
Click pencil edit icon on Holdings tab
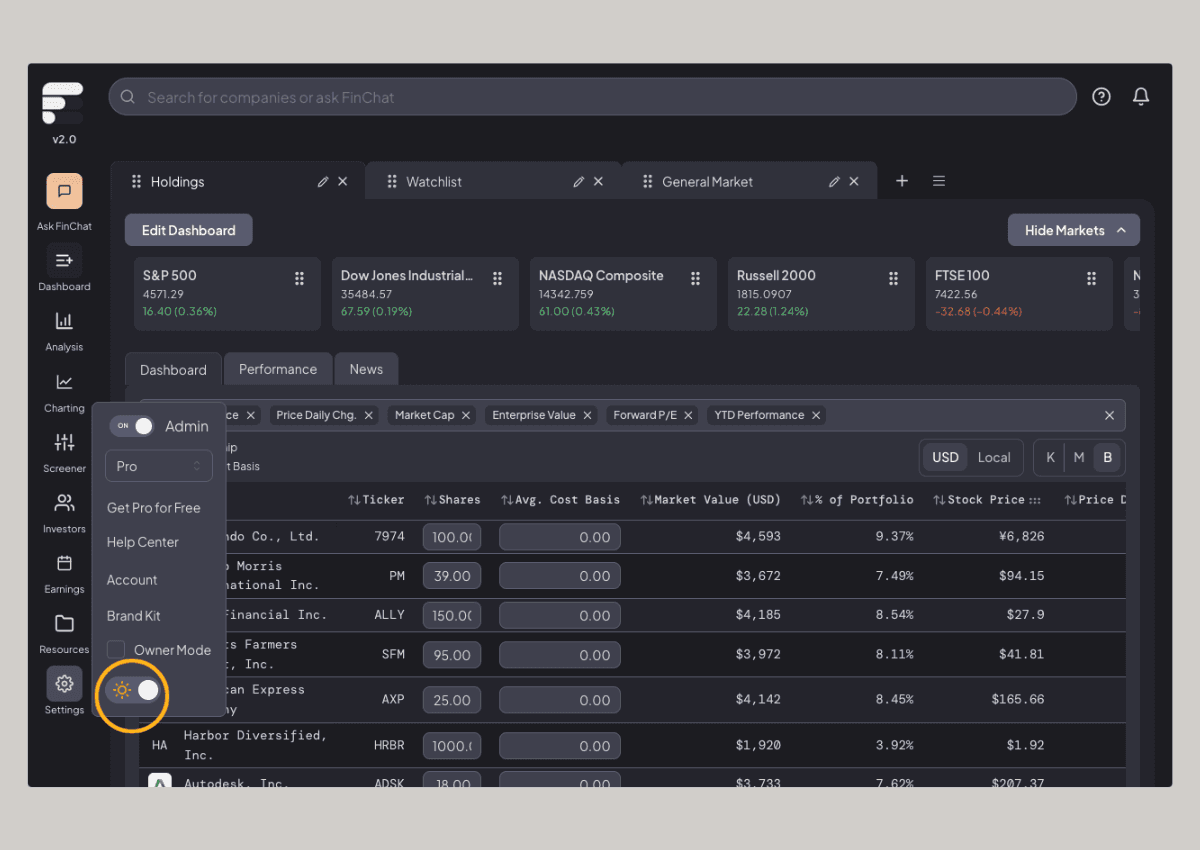pyautogui.click(x=323, y=182)
